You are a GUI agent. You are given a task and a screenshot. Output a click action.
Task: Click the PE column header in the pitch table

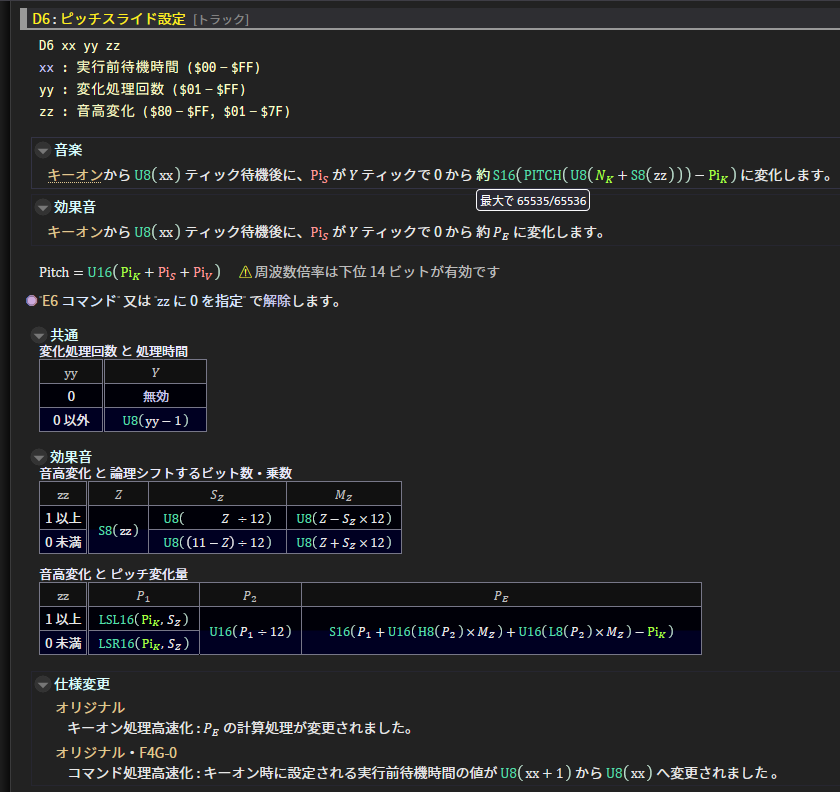click(x=501, y=595)
